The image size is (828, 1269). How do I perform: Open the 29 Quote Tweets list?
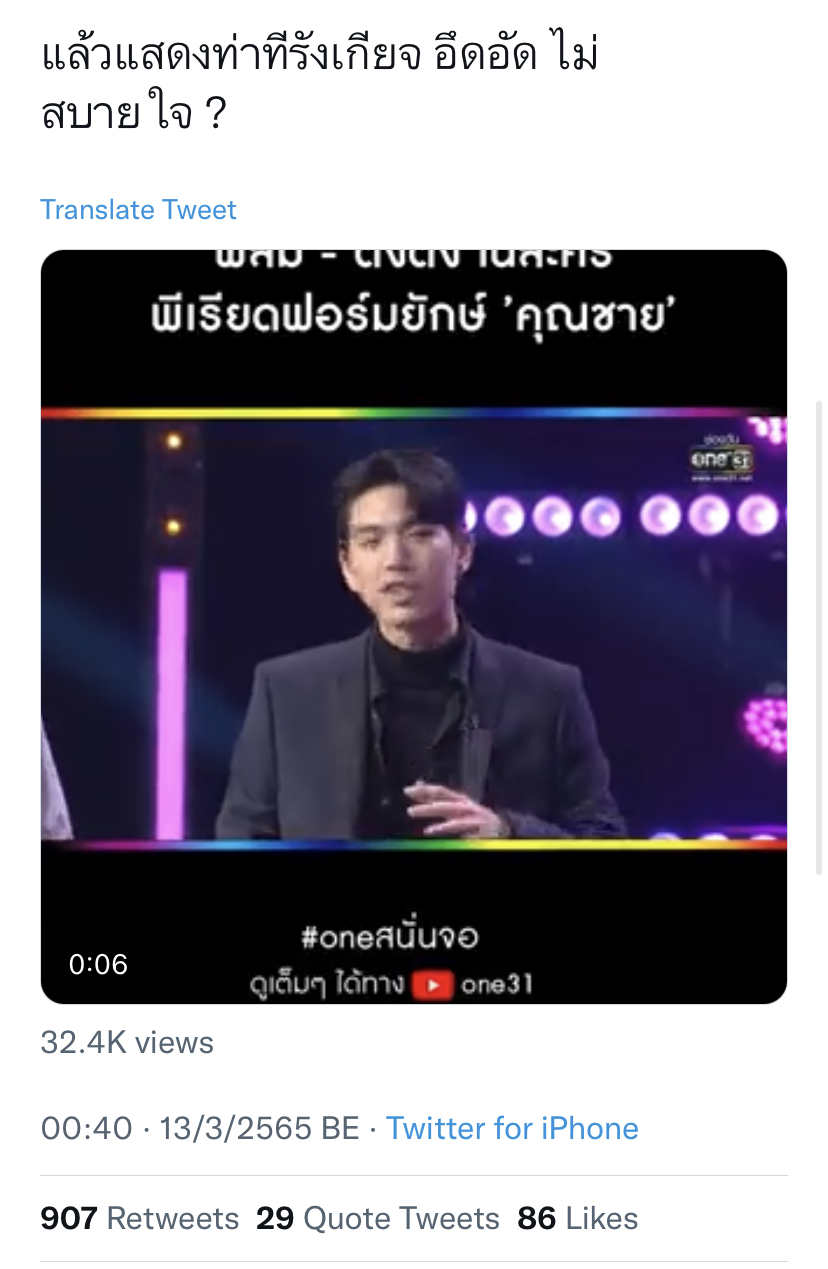point(378,1218)
